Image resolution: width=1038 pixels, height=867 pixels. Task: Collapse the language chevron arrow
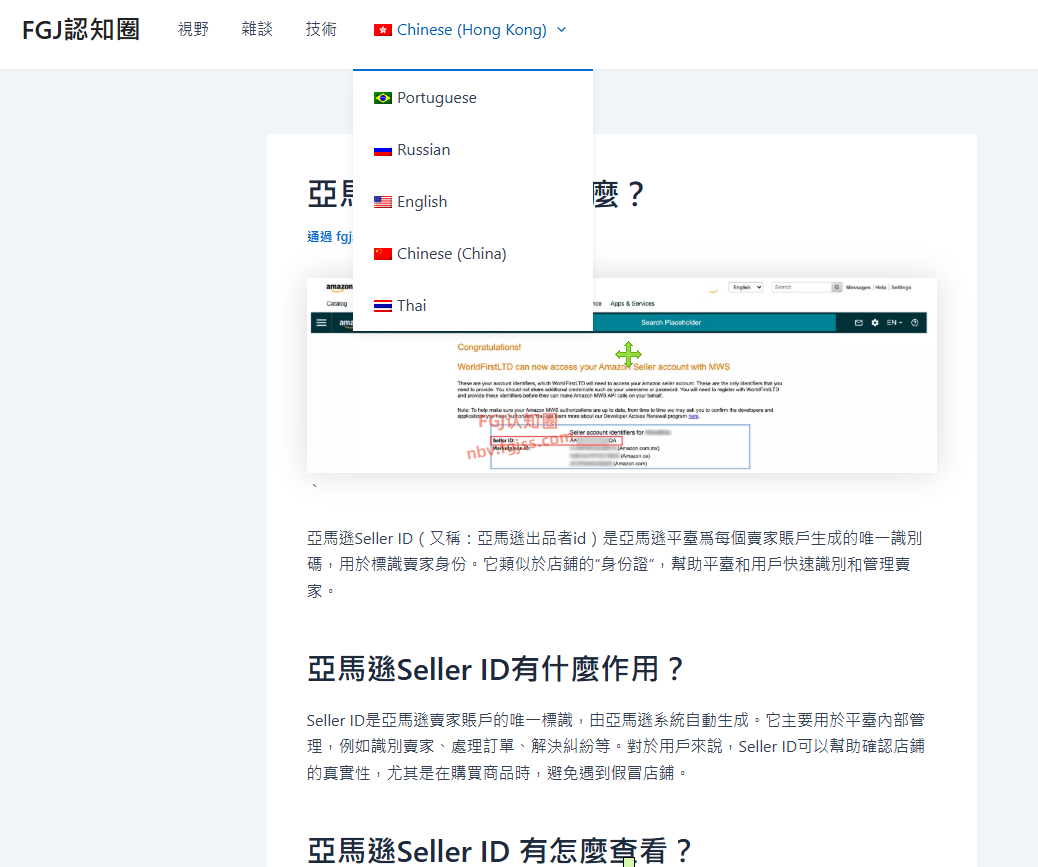(561, 30)
